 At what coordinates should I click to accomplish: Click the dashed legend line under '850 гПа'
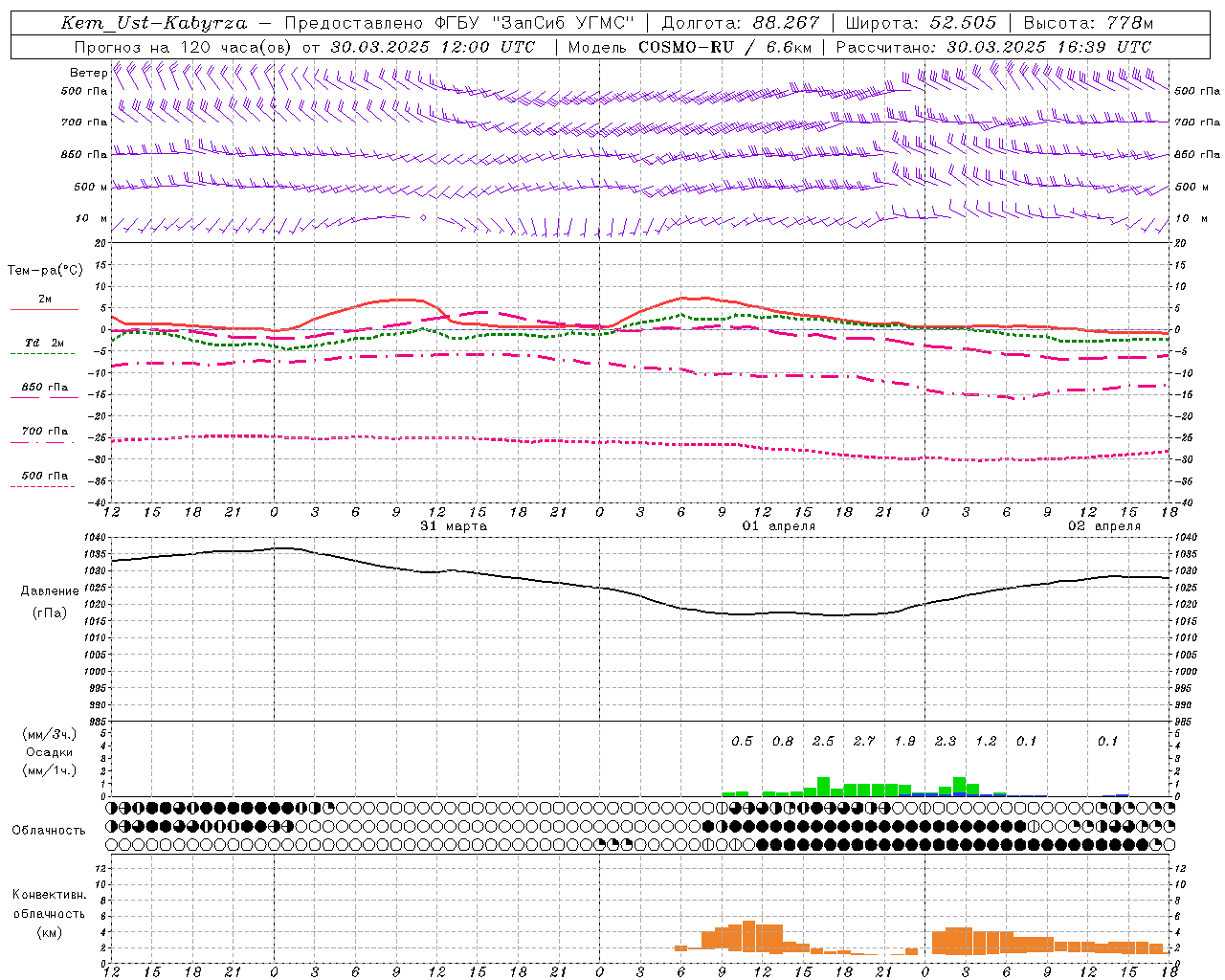pos(45,398)
